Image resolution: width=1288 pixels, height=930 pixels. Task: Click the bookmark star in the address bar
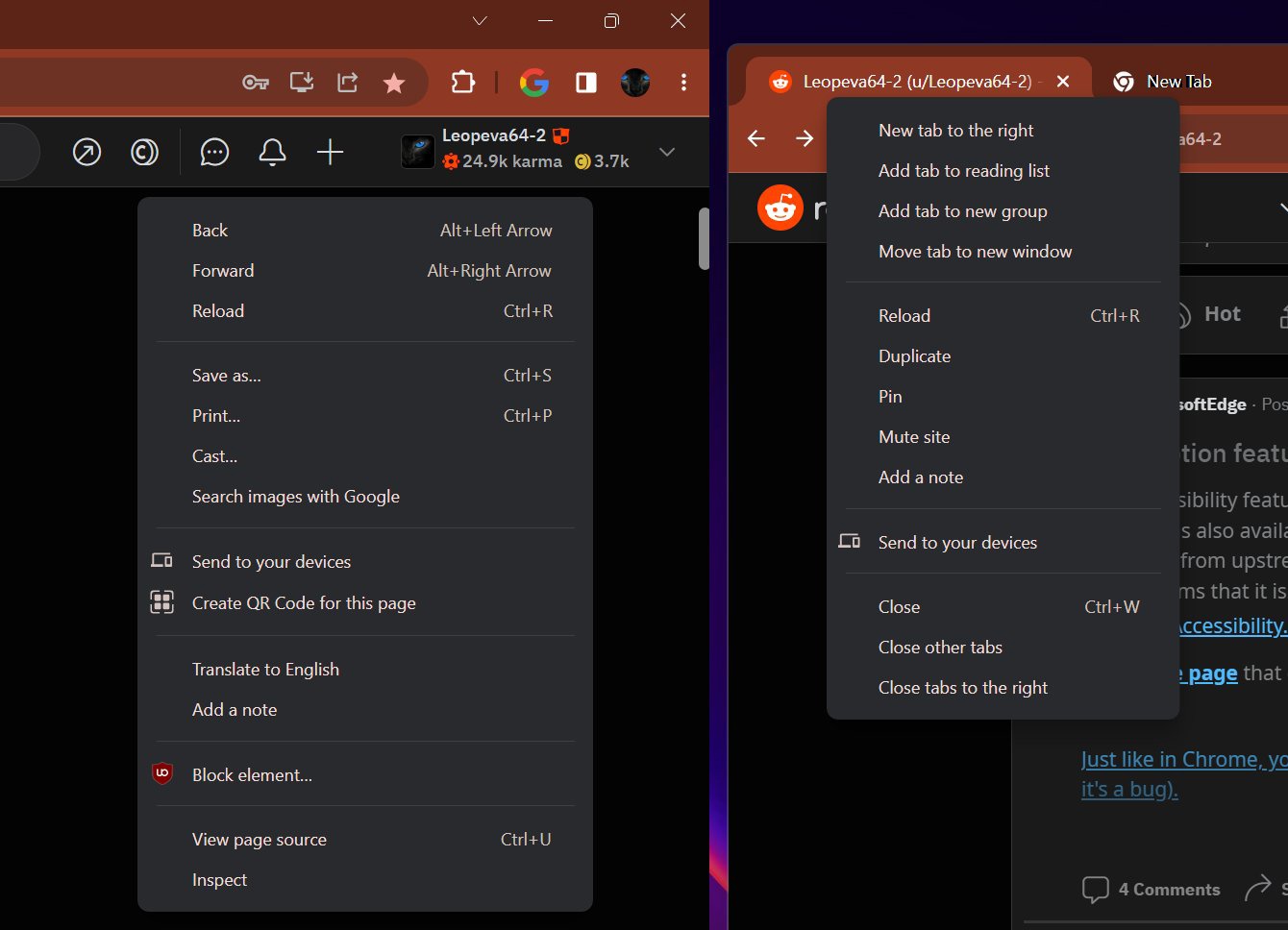click(394, 83)
